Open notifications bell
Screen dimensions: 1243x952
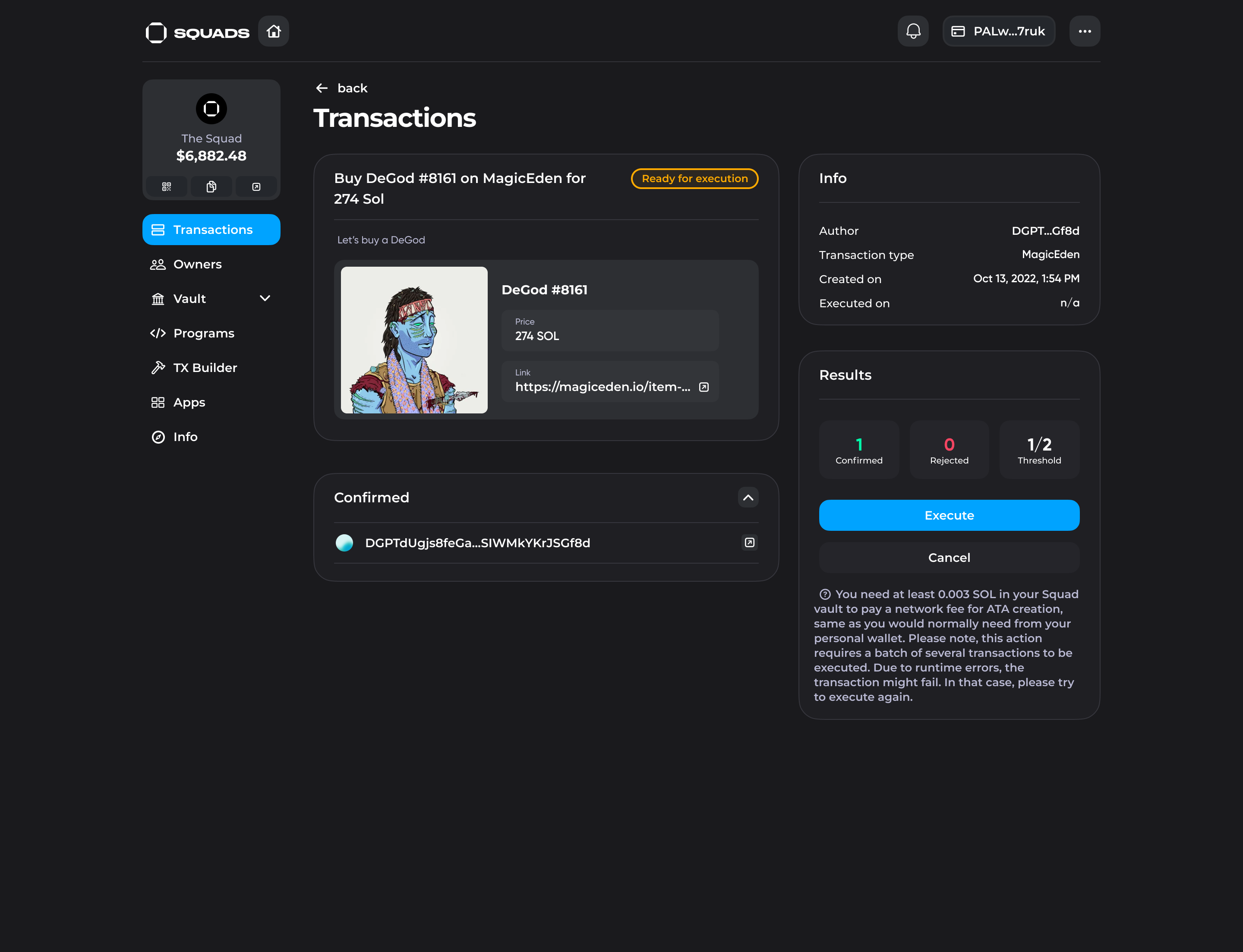click(913, 31)
